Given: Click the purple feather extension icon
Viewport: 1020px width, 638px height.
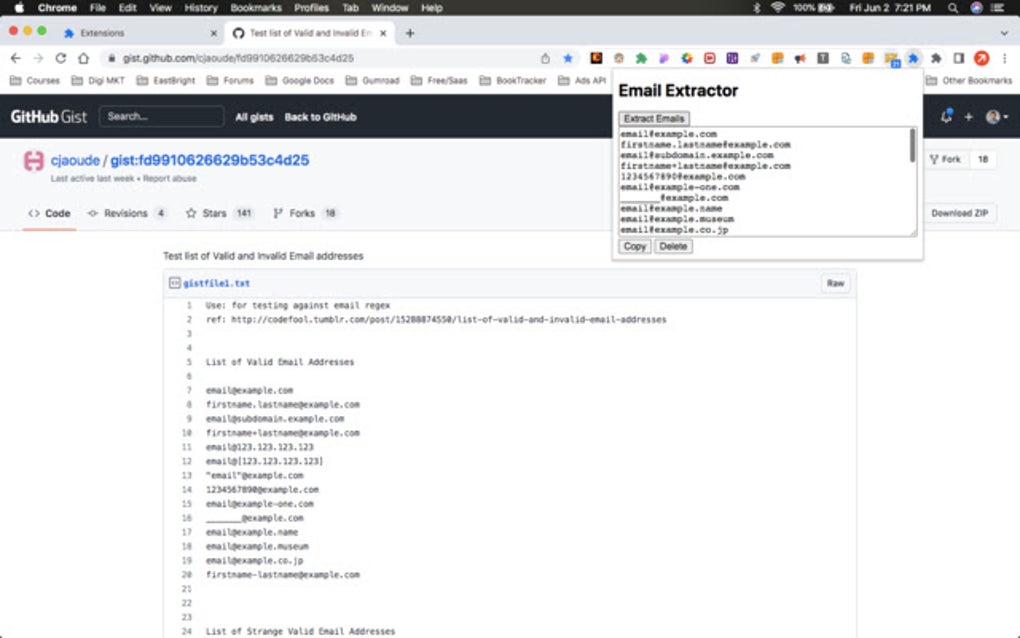Looking at the screenshot, I should [x=664, y=59].
